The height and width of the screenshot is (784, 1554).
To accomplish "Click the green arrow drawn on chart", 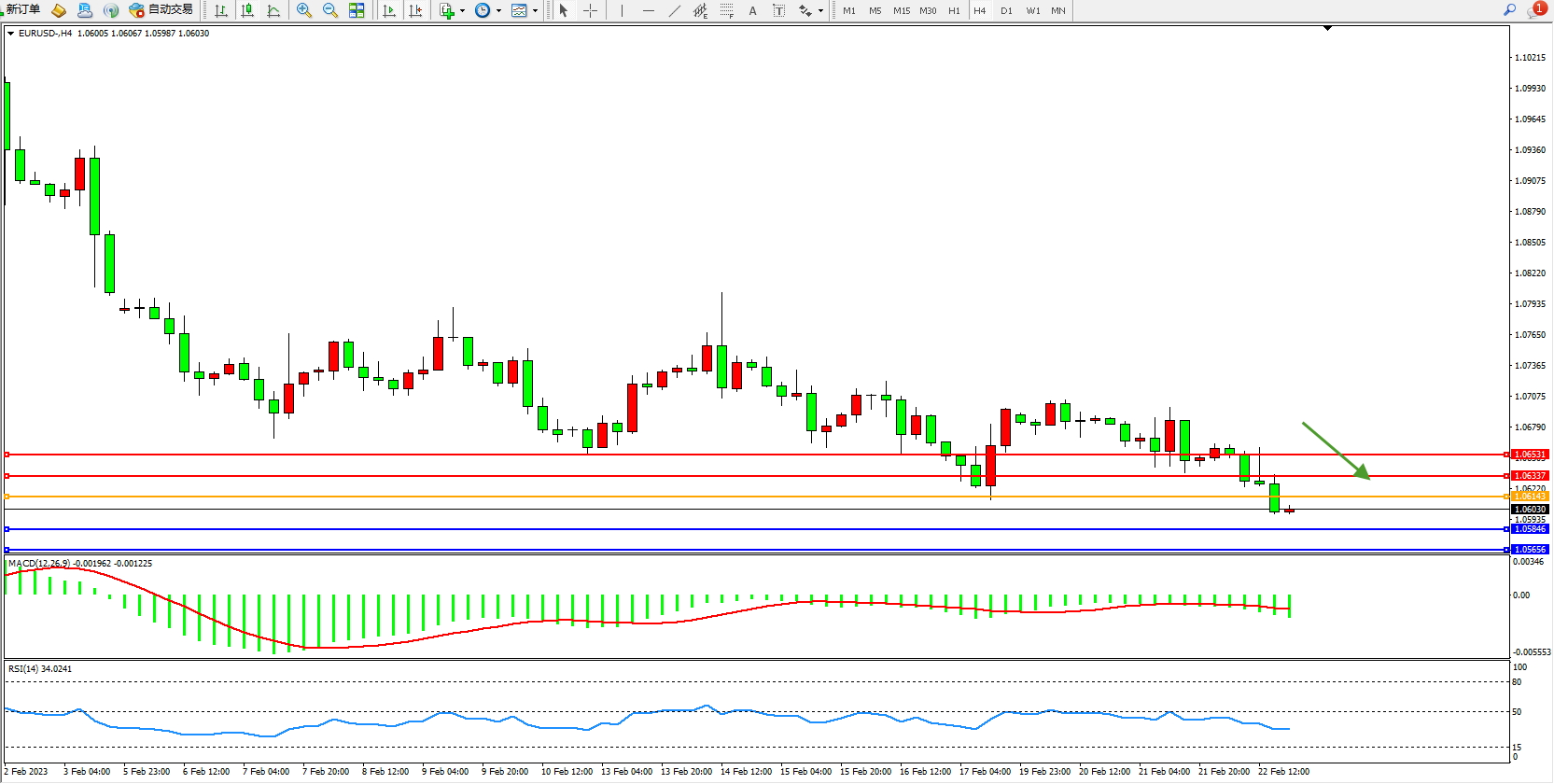I will click(1336, 451).
